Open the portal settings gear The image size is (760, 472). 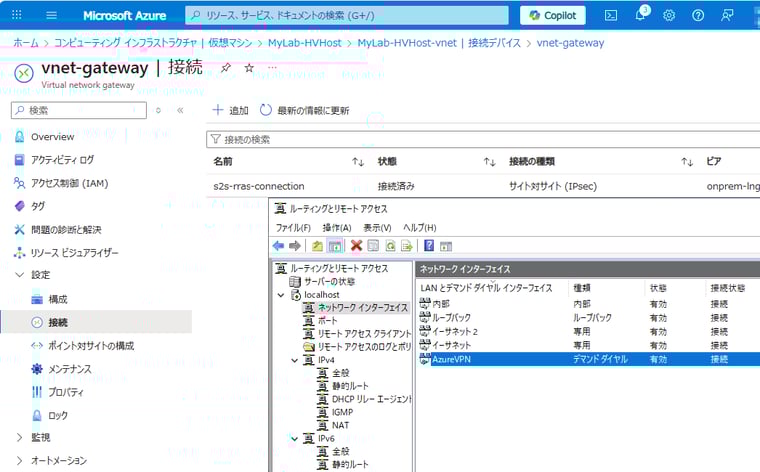pyautogui.click(x=669, y=15)
